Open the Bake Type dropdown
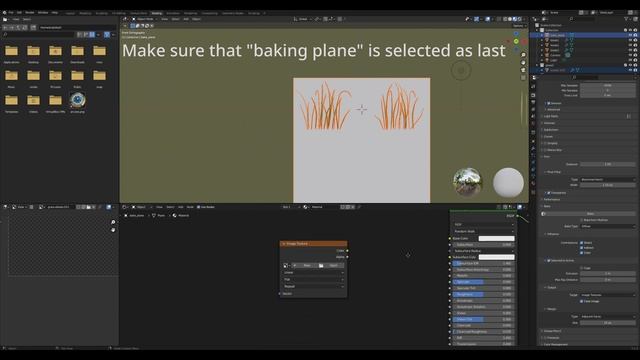 (x=608, y=226)
